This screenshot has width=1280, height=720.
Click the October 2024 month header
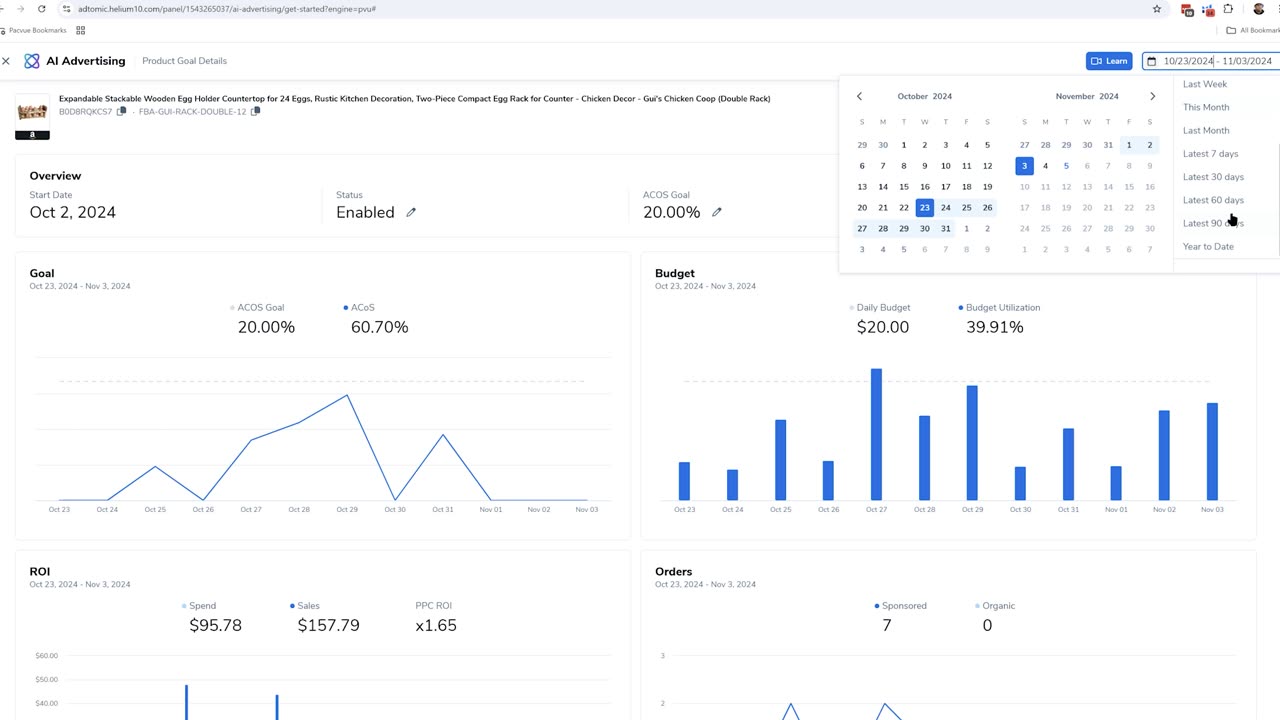[x=924, y=96]
